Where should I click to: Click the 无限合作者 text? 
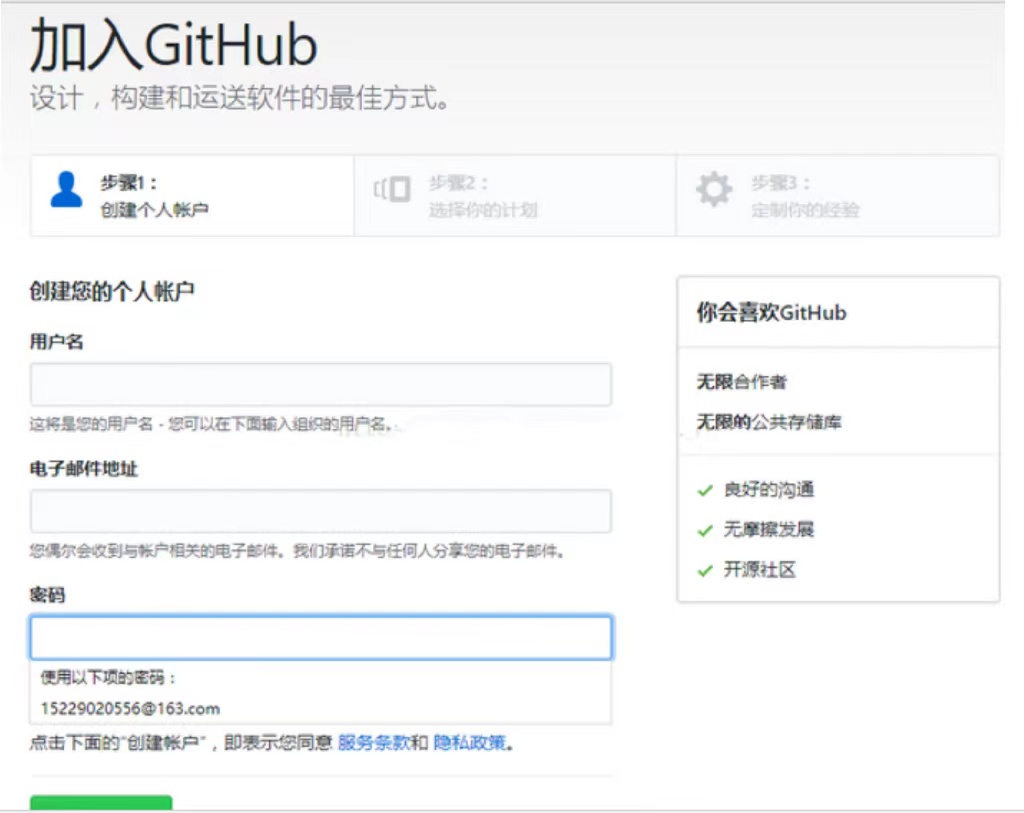(742, 381)
